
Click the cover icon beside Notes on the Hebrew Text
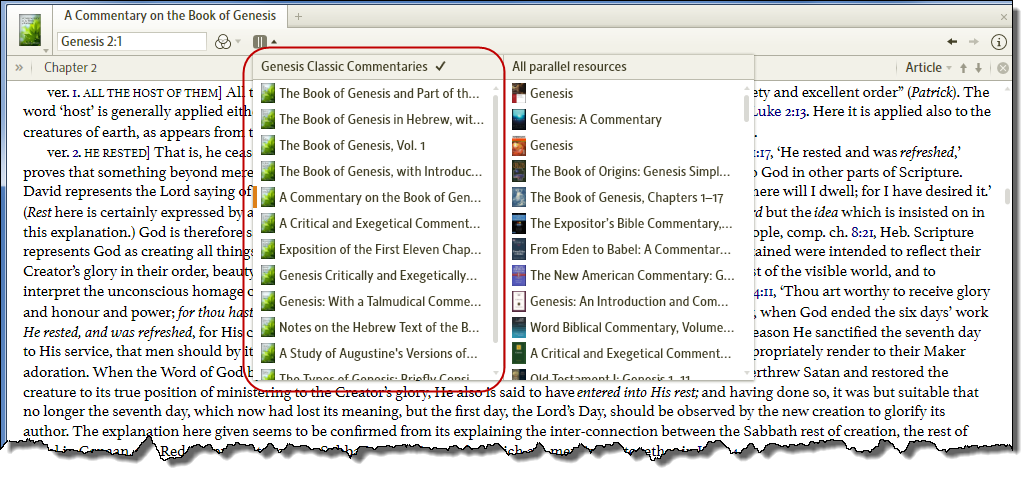coord(267,327)
